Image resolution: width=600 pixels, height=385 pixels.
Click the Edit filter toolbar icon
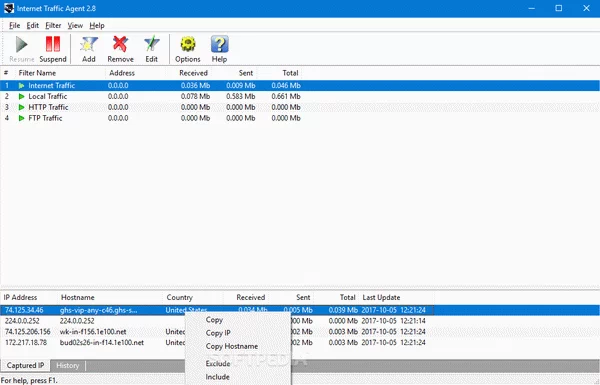[152, 49]
